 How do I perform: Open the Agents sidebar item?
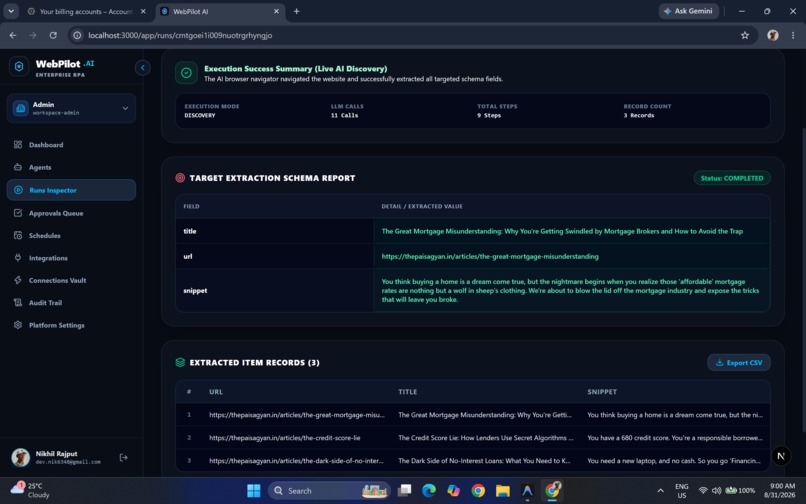pyautogui.click(x=71, y=167)
